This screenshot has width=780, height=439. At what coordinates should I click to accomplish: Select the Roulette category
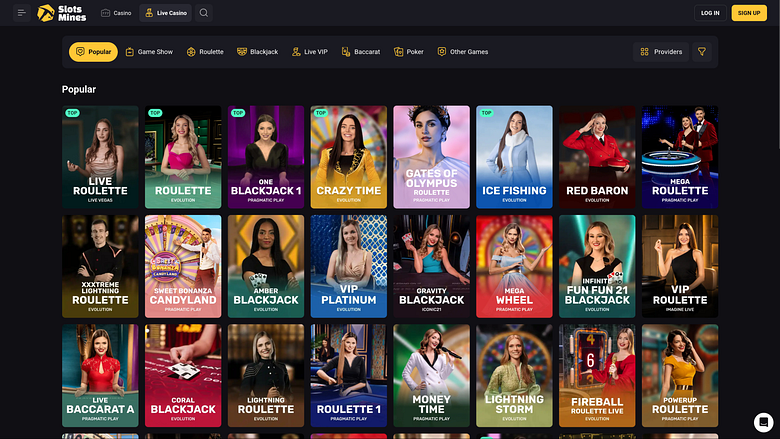point(205,52)
